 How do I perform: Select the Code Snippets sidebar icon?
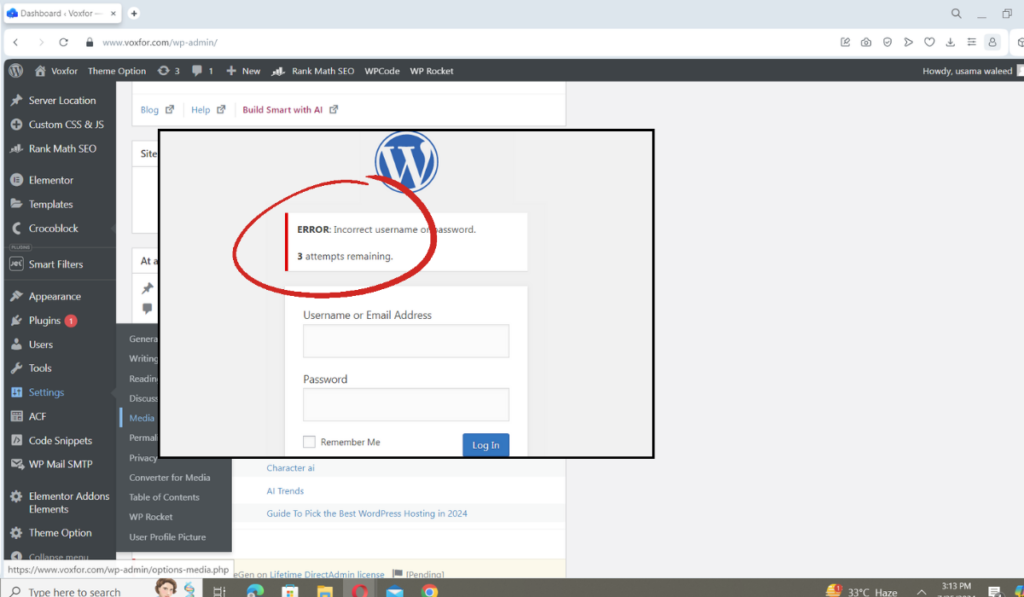pyautogui.click(x=14, y=440)
